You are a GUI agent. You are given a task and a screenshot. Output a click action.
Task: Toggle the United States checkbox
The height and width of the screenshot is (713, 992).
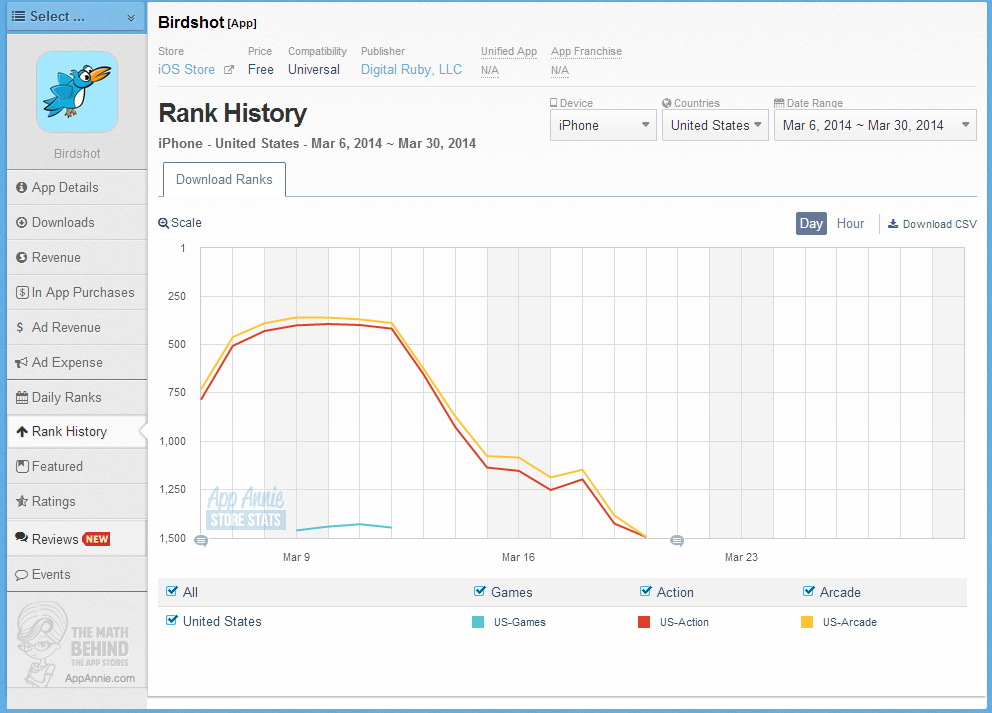(171, 620)
